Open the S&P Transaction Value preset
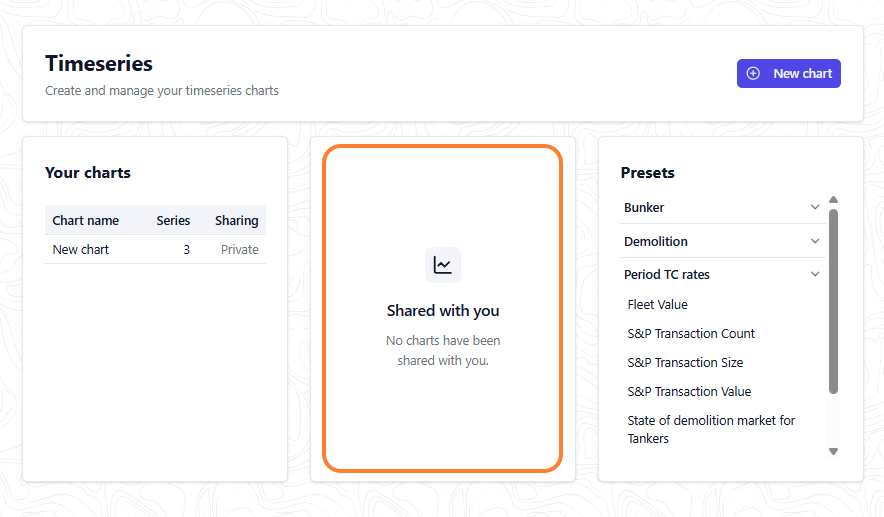 (x=689, y=391)
